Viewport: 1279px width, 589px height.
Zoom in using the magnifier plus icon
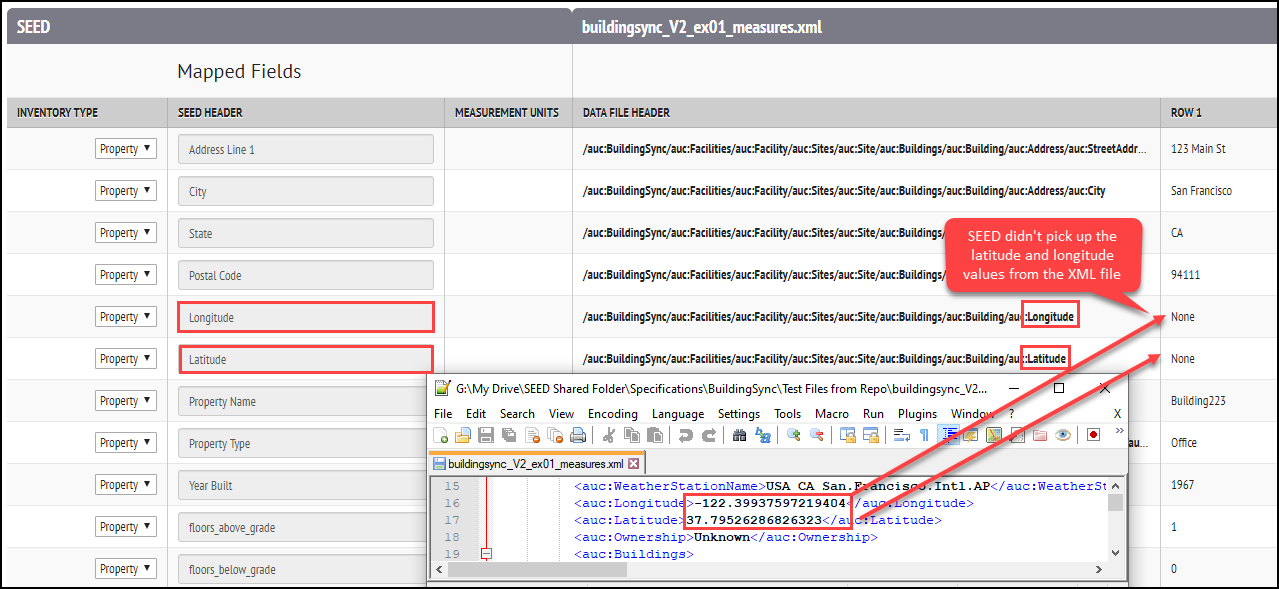point(791,435)
